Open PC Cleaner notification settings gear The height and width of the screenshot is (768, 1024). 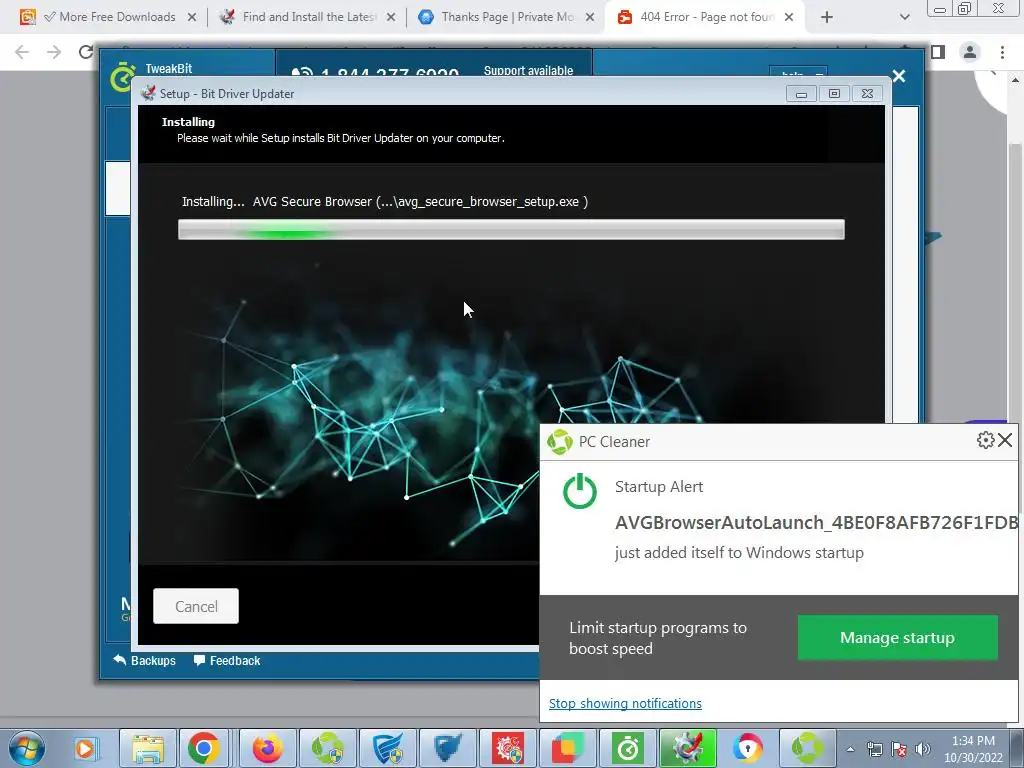(x=985, y=440)
